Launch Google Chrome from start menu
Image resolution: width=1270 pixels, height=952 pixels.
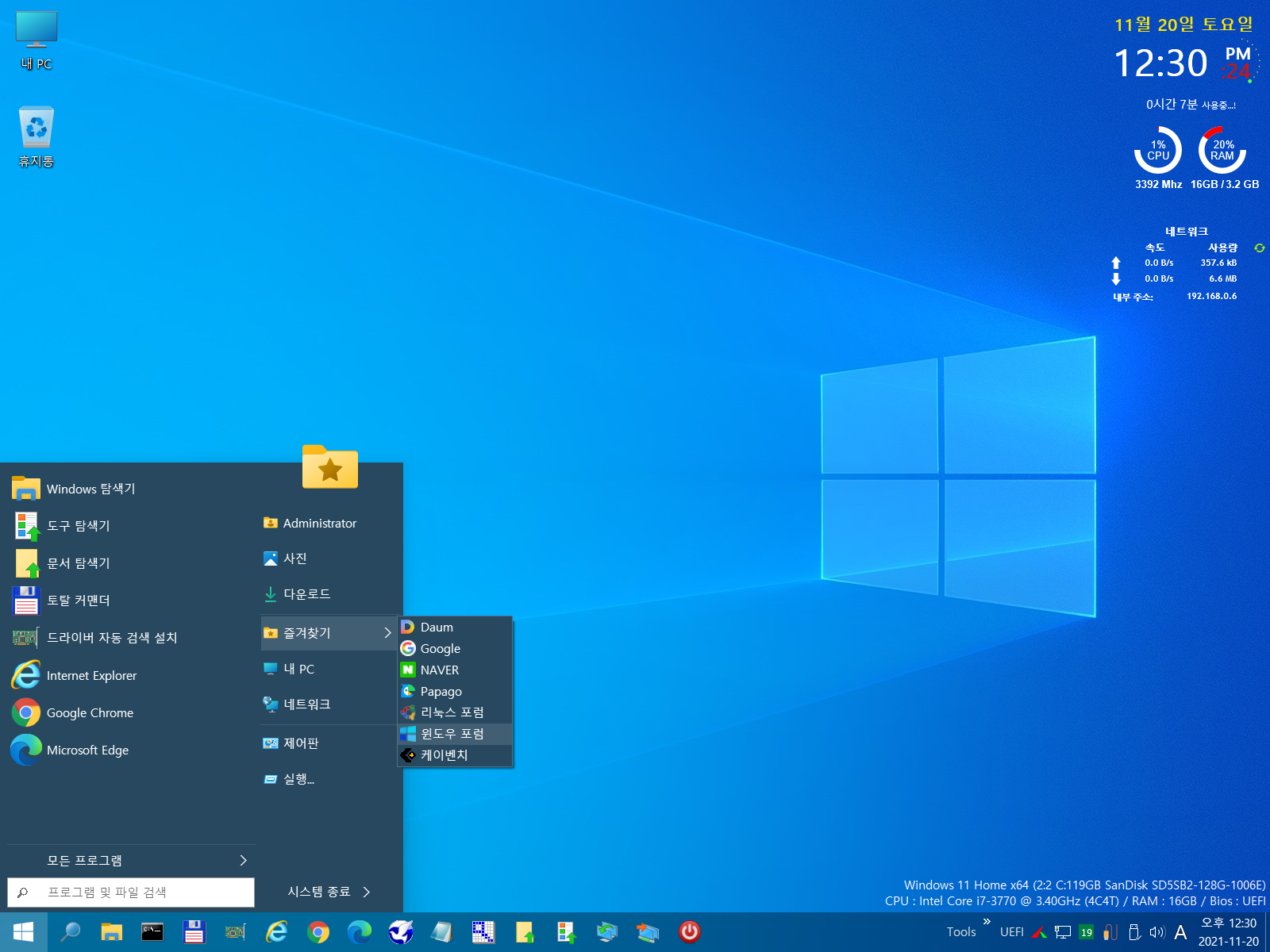[x=131, y=712]
